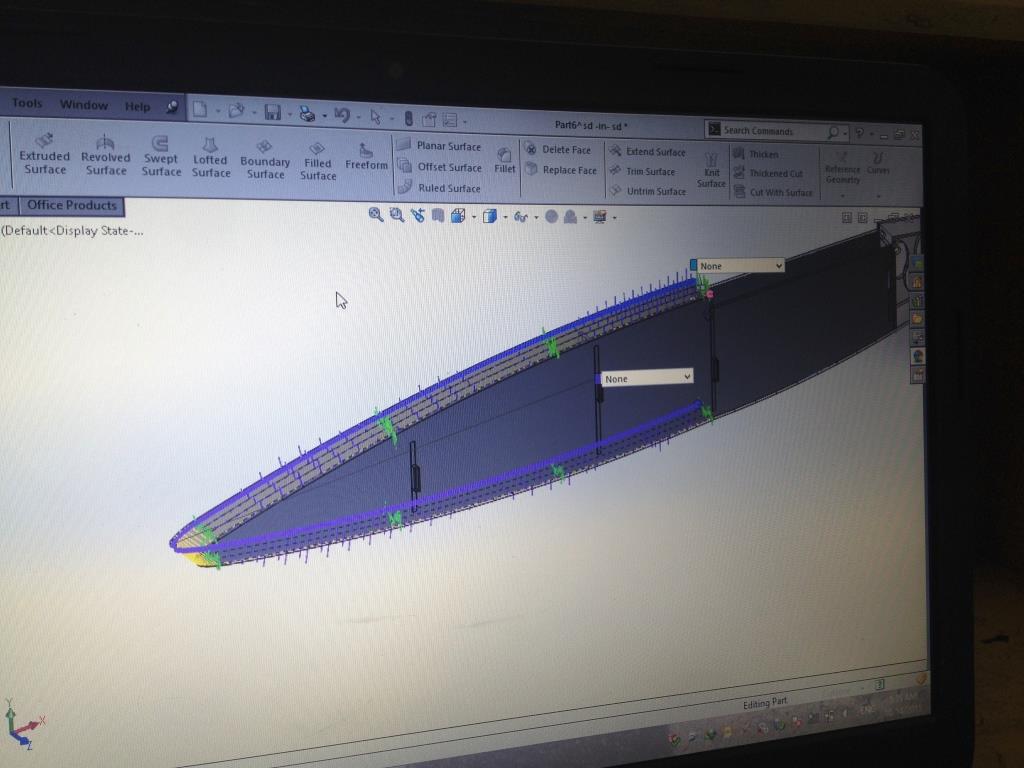This screenshot has width=1024, height=768.
Task: Open the Window menu
Action: pyautogui.click(x=84, y=104)
